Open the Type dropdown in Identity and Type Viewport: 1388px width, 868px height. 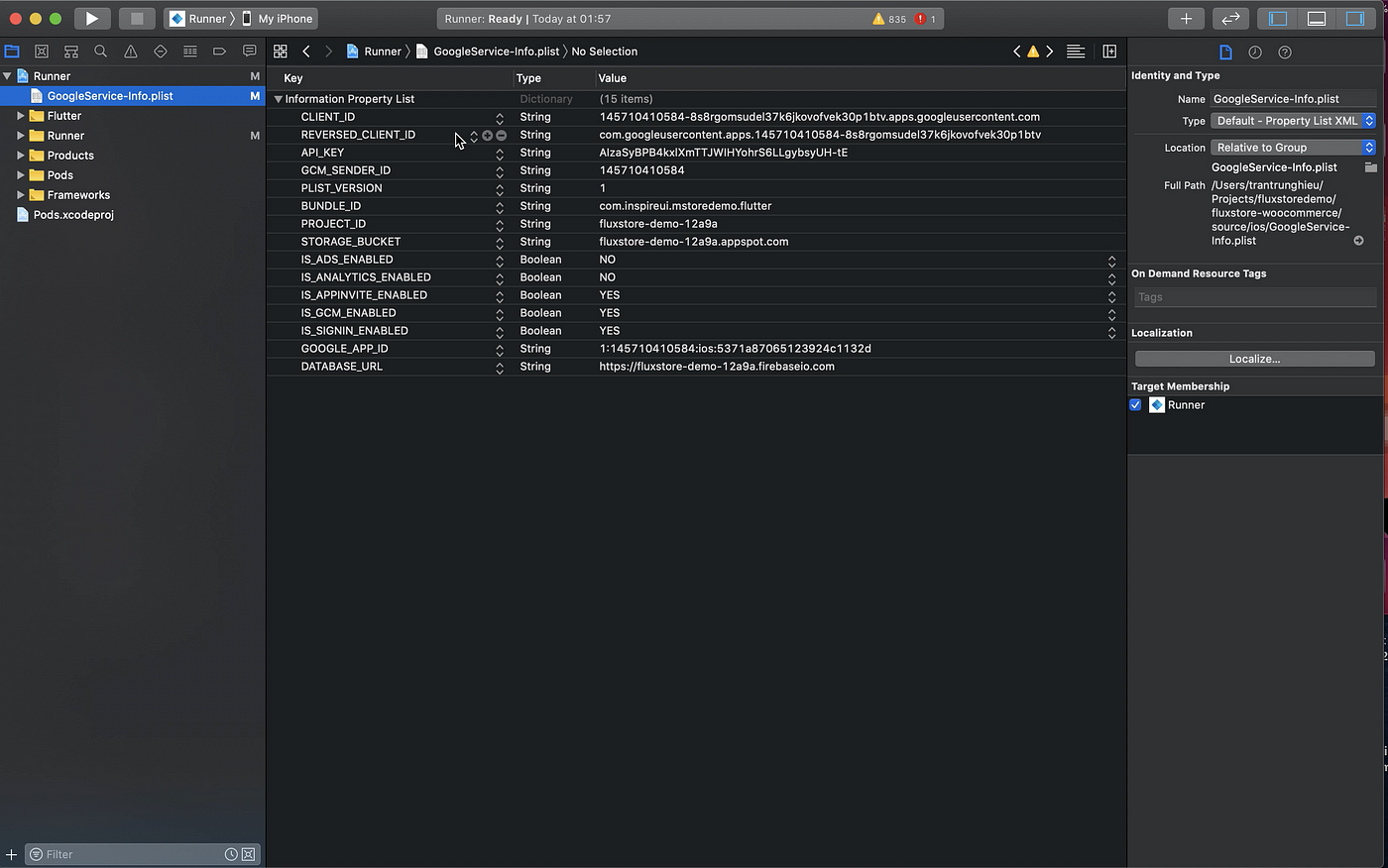click(x=1293, y=121)
